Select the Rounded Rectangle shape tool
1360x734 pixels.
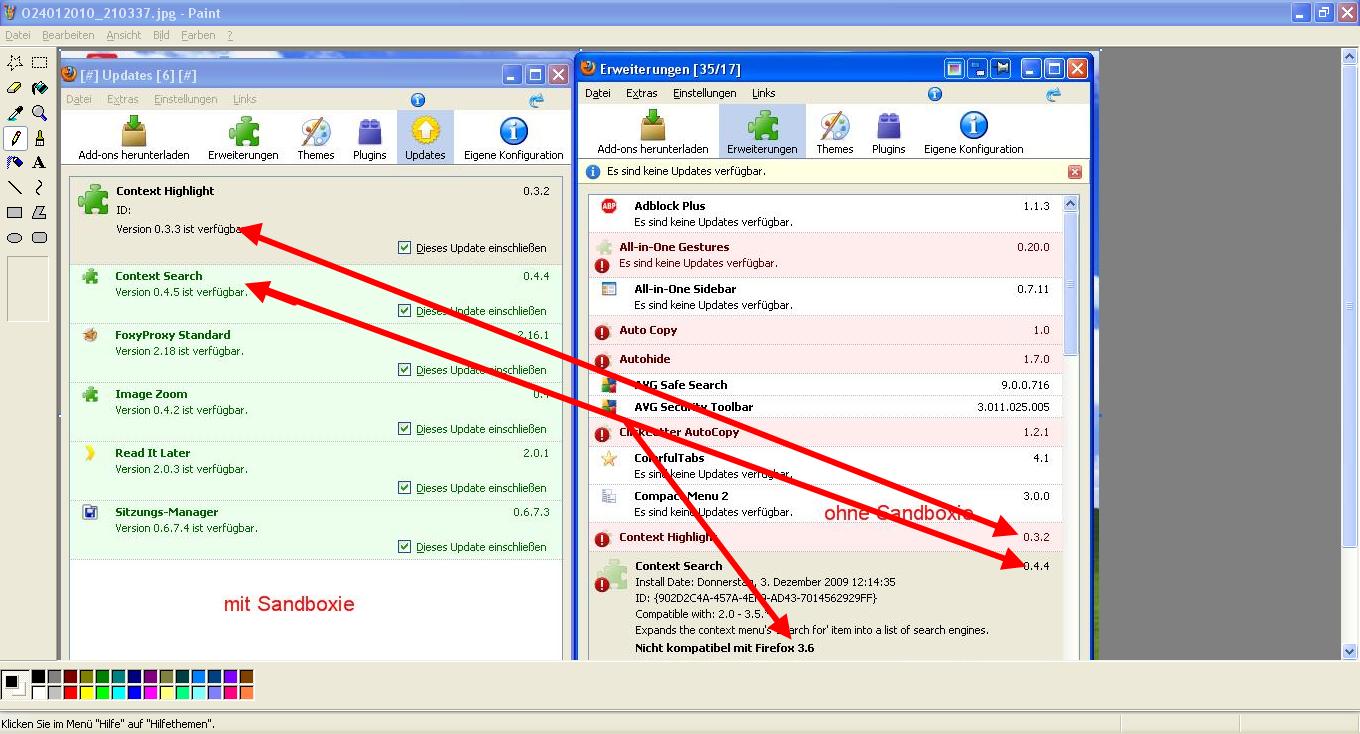[40, 238]
